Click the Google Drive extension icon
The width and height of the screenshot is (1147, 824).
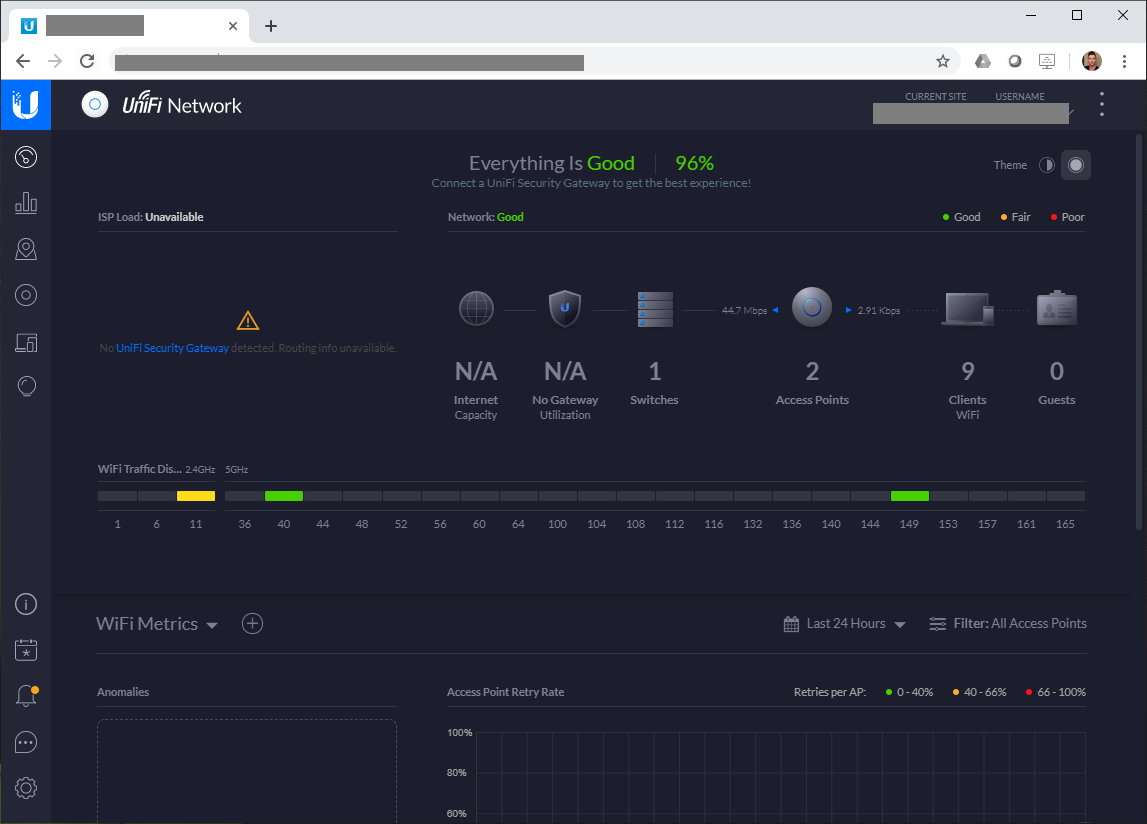click(x=982, y=61)
